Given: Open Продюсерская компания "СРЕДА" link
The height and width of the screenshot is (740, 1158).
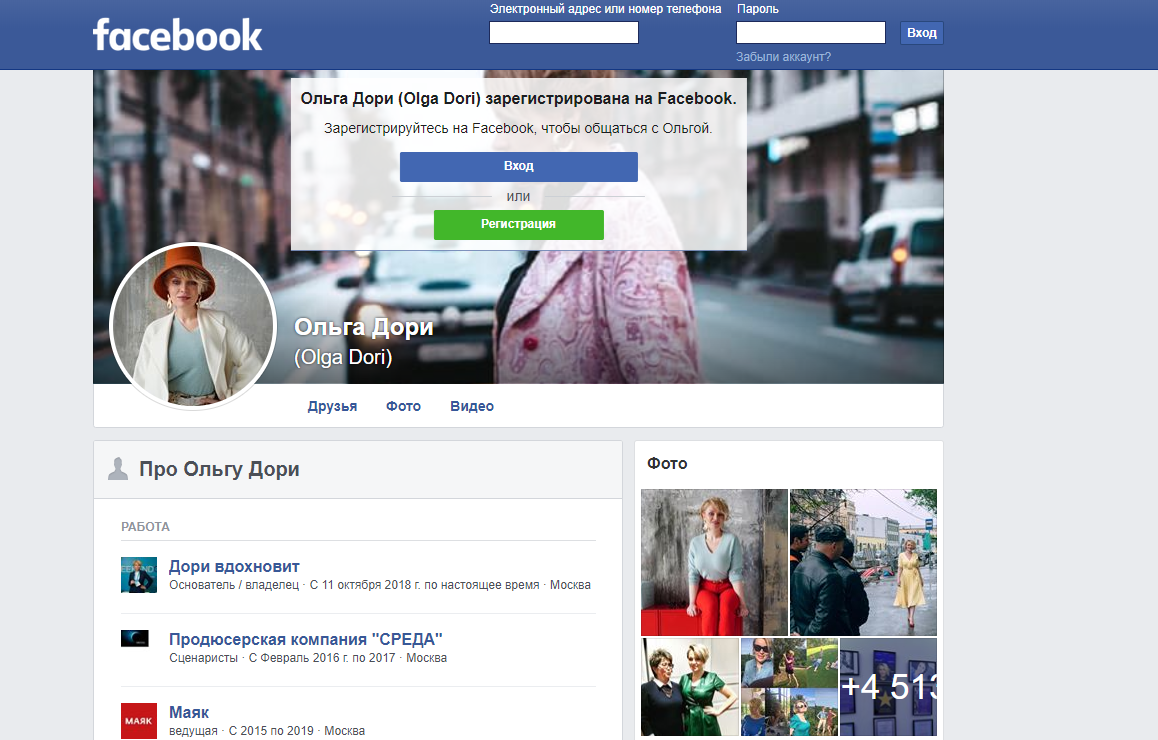Looking at the screenshot, I should click(x=306, y=640).
